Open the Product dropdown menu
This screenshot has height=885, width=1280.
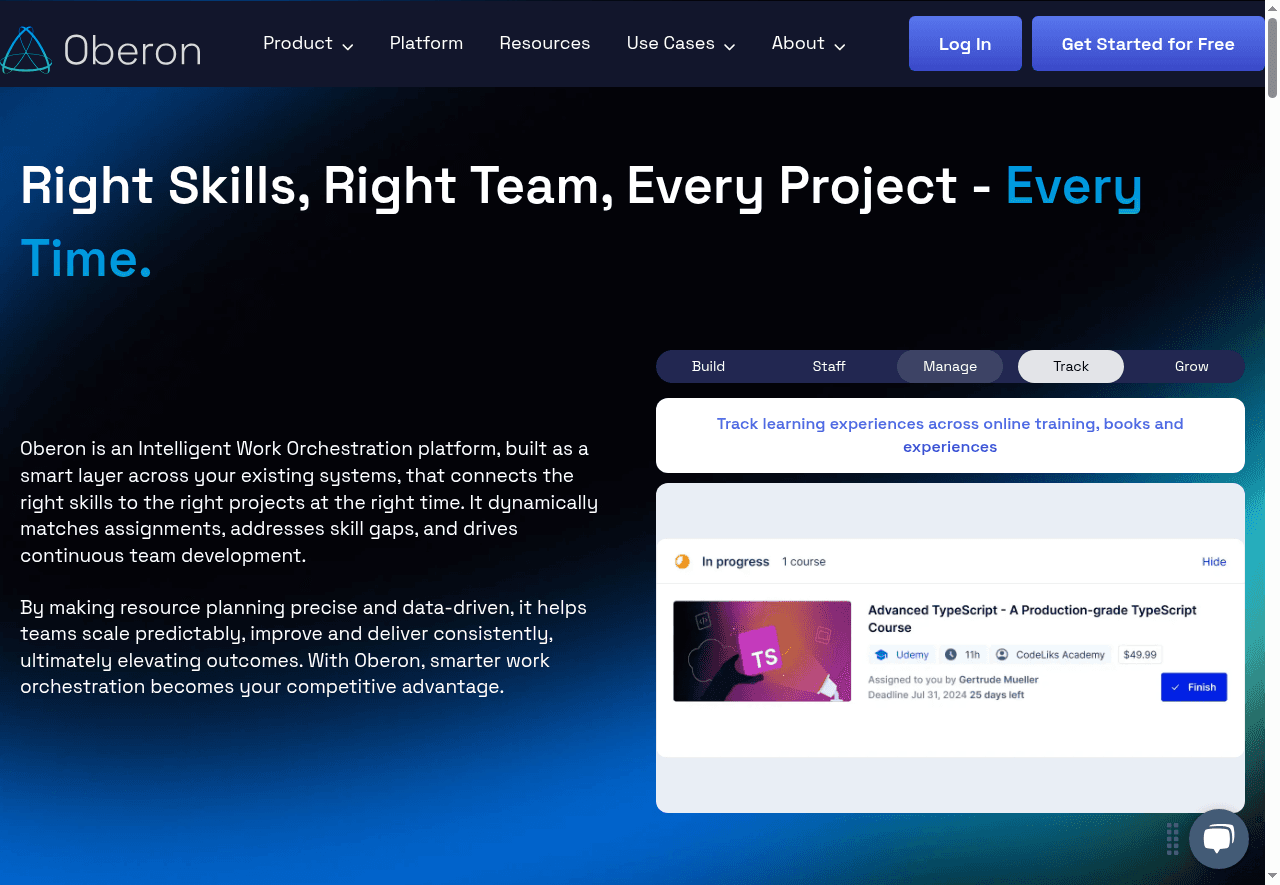point(298,43)
